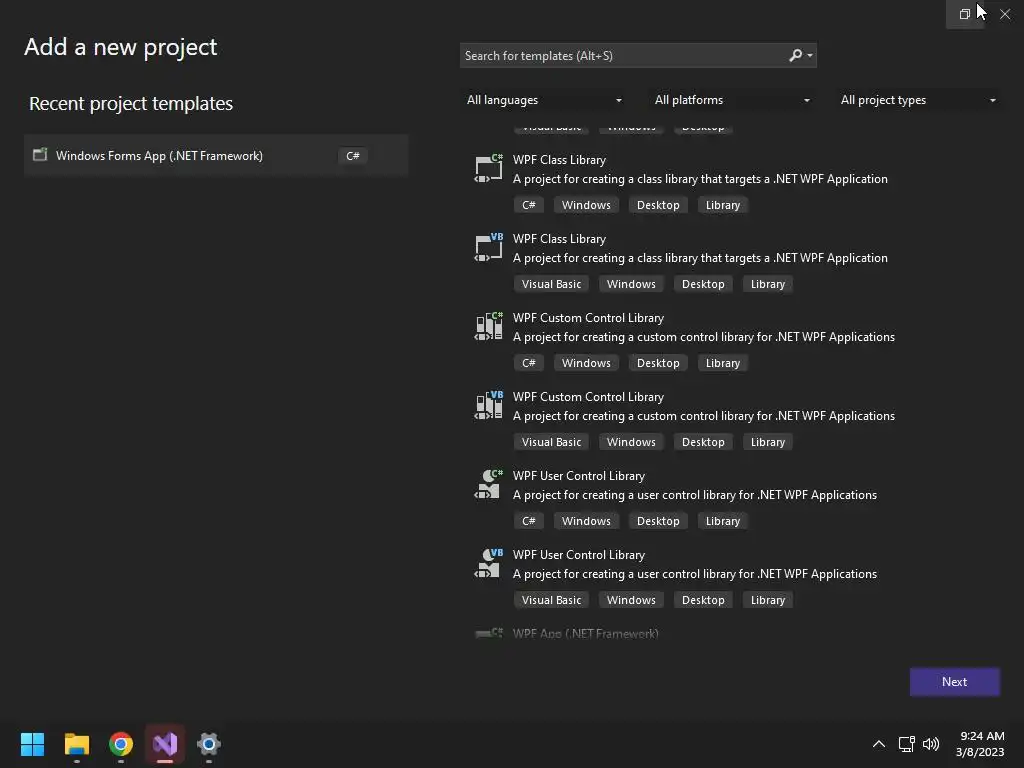Open the All platforms dropdown
Image resolution: width=1024 pixels, height=768 pixels.
pyautogui.click(x=731, y=100)
